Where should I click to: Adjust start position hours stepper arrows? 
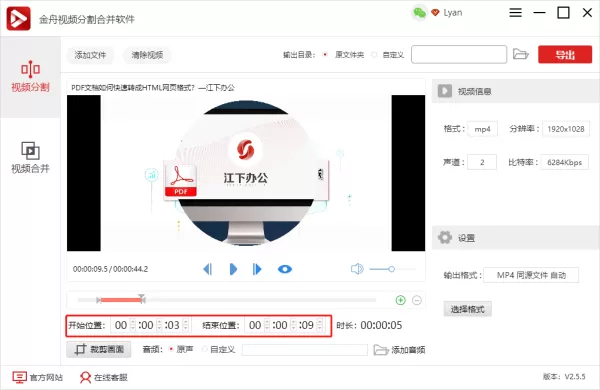[x=133, y=325]
